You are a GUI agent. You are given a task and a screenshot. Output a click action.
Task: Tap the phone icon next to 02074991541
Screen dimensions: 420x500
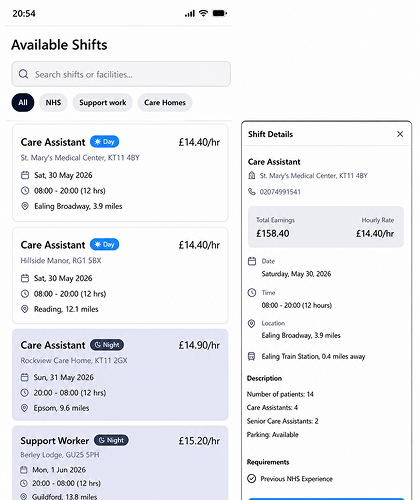pyautogui.click(x=252, y=192)
